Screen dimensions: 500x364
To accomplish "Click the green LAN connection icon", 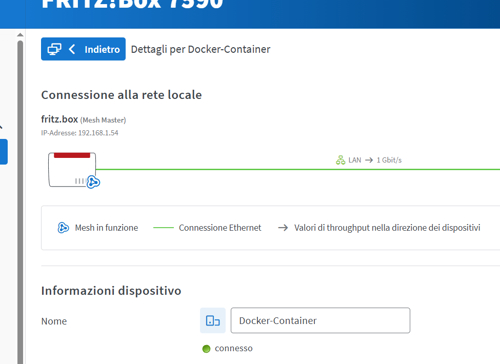I will tap(340, 160).
